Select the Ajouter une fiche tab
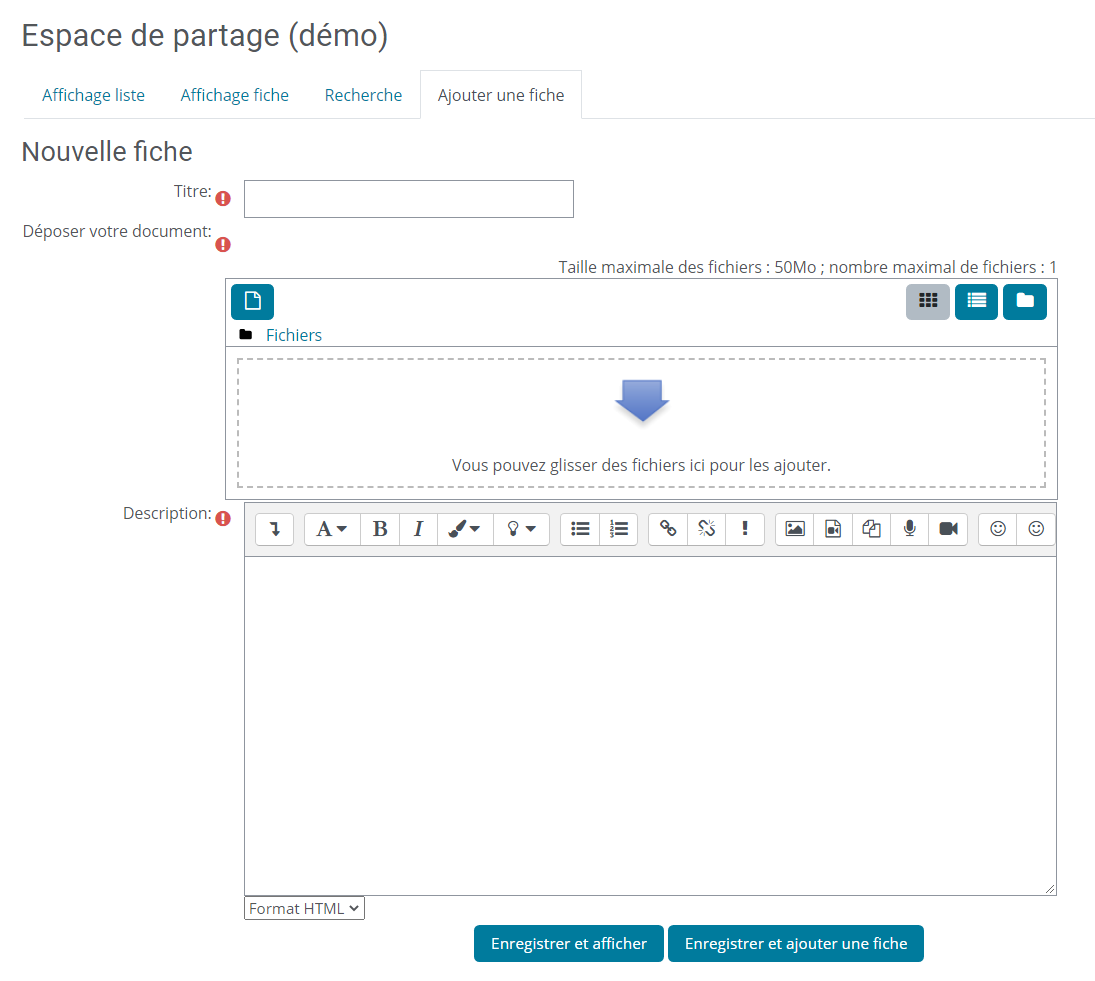The height and width of the screenshot is (981, 1095). pyautogui.click(x=501, y=95)
